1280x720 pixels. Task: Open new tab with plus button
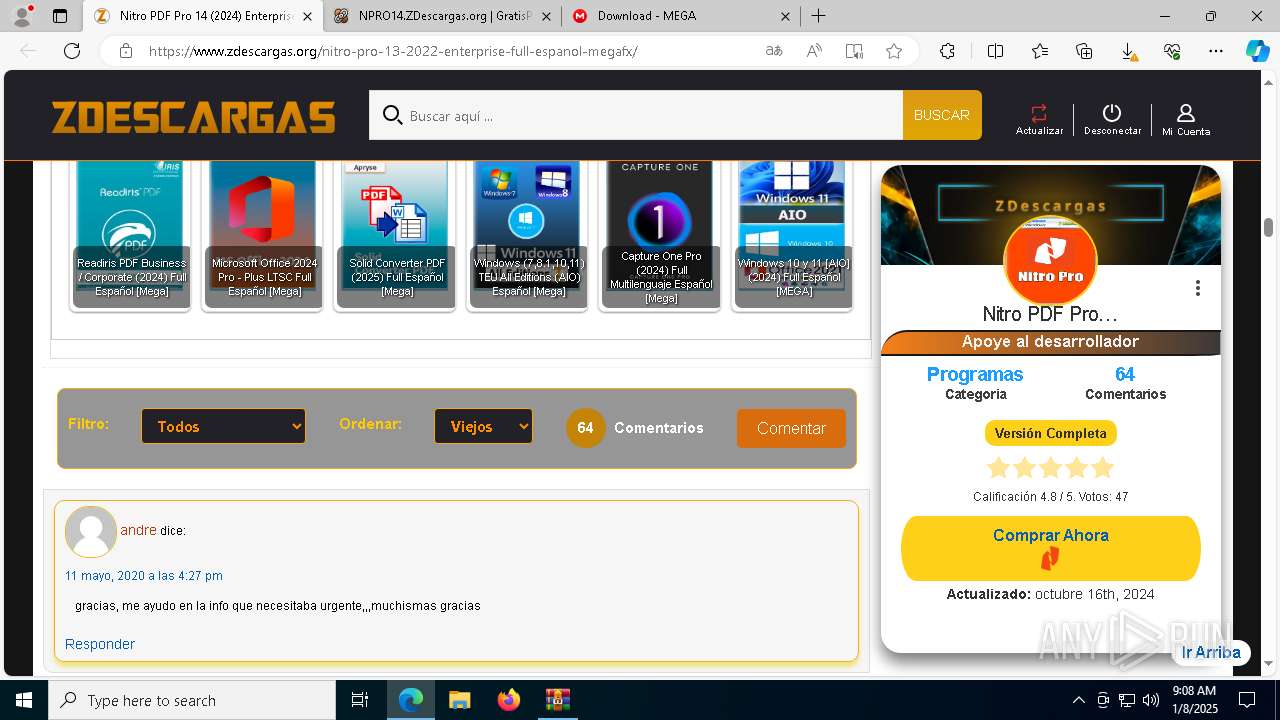(818, 16)
